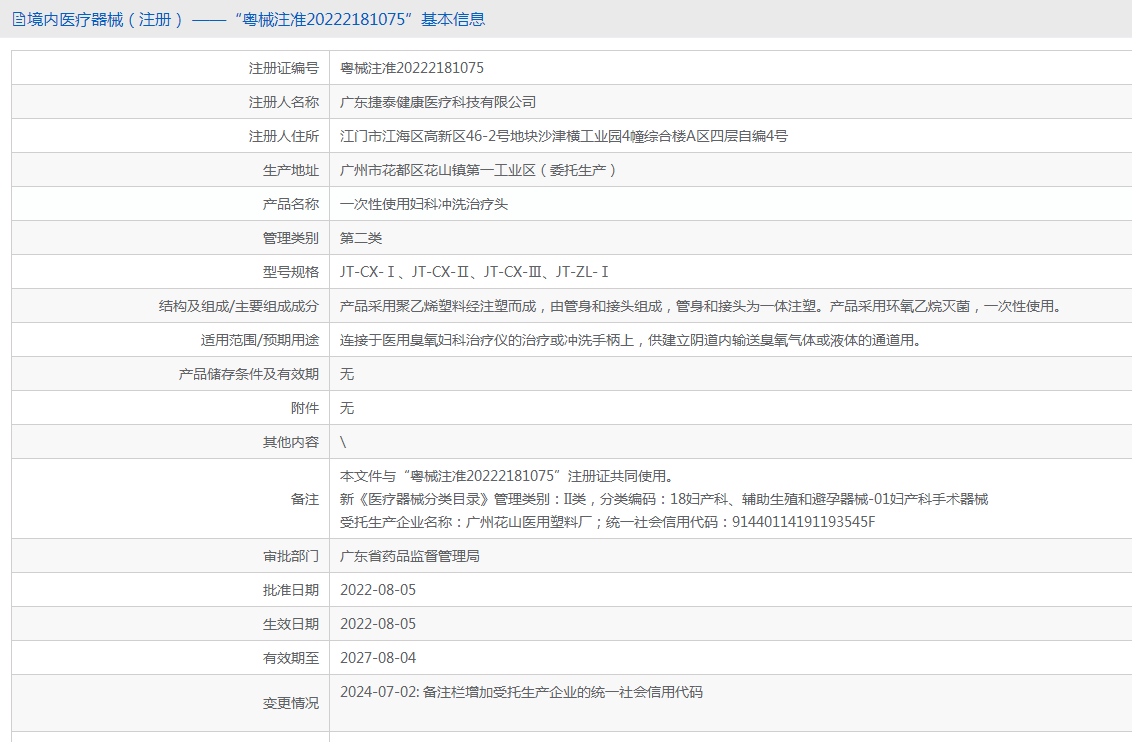Select the address starting with 江门市江海区高新区46-2号
Screen dimensions: 1132x742
564,136
